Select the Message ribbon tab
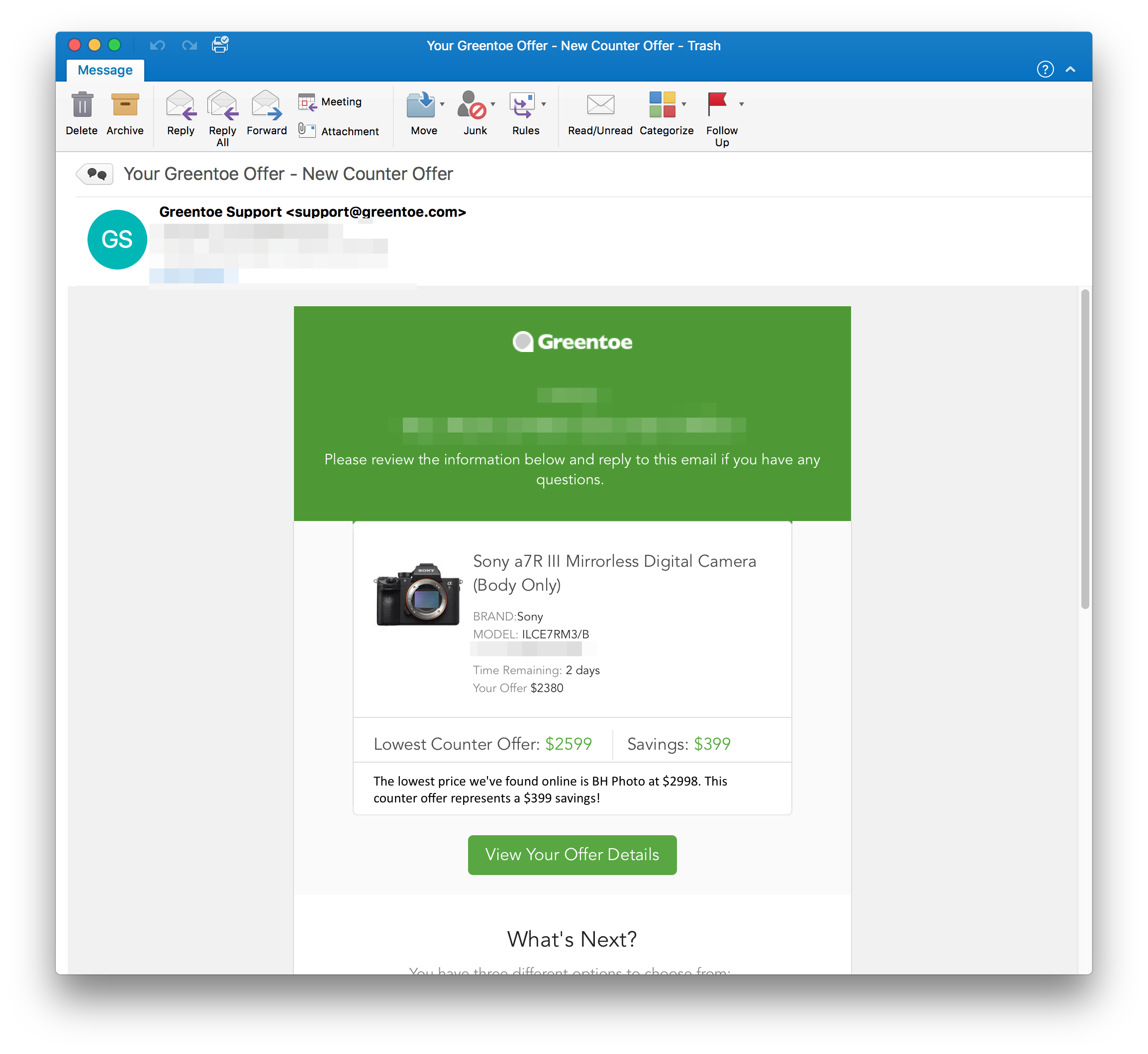The width and height of the screenshot is (1148, 1054). (x=105, y=70)
